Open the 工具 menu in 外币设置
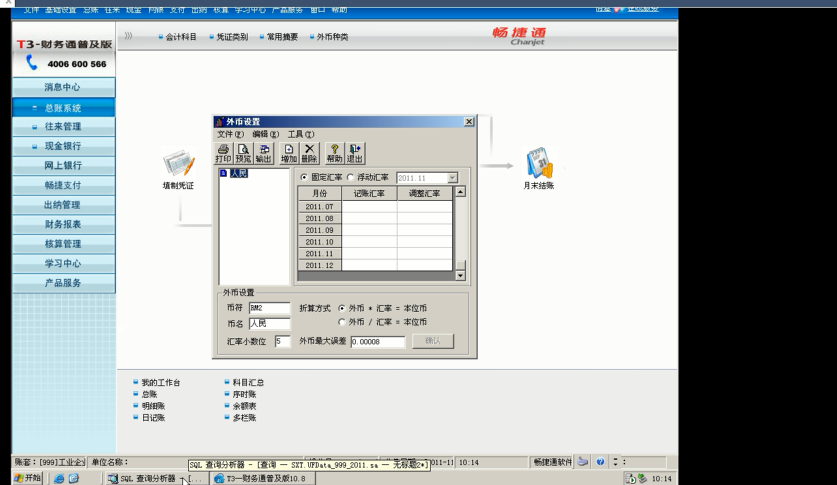The height and width of the screenshot is (485, 837). pos(301,134)
